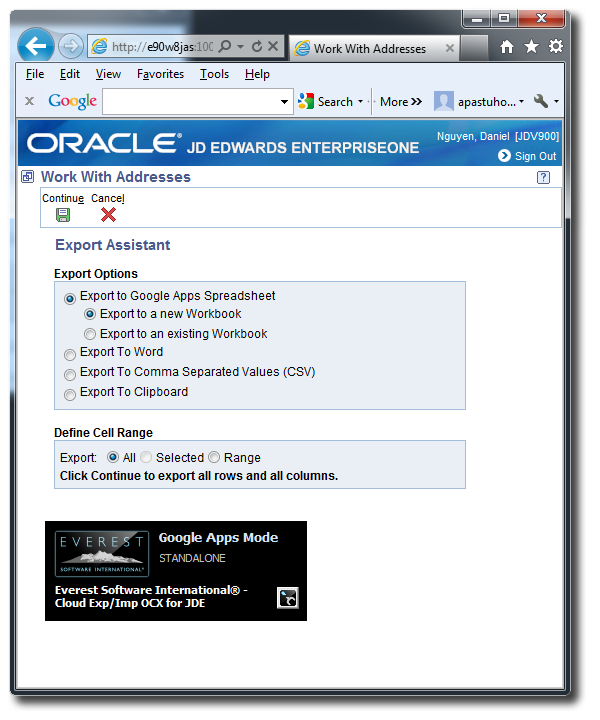Open browser Tools gear icon

(555, 46)
